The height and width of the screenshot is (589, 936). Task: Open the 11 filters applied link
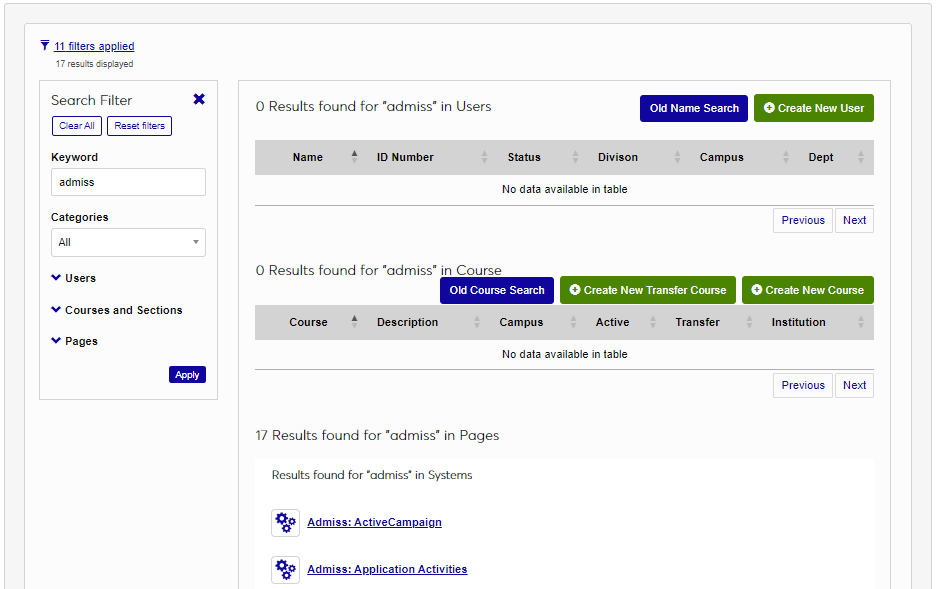coord(94,46)
